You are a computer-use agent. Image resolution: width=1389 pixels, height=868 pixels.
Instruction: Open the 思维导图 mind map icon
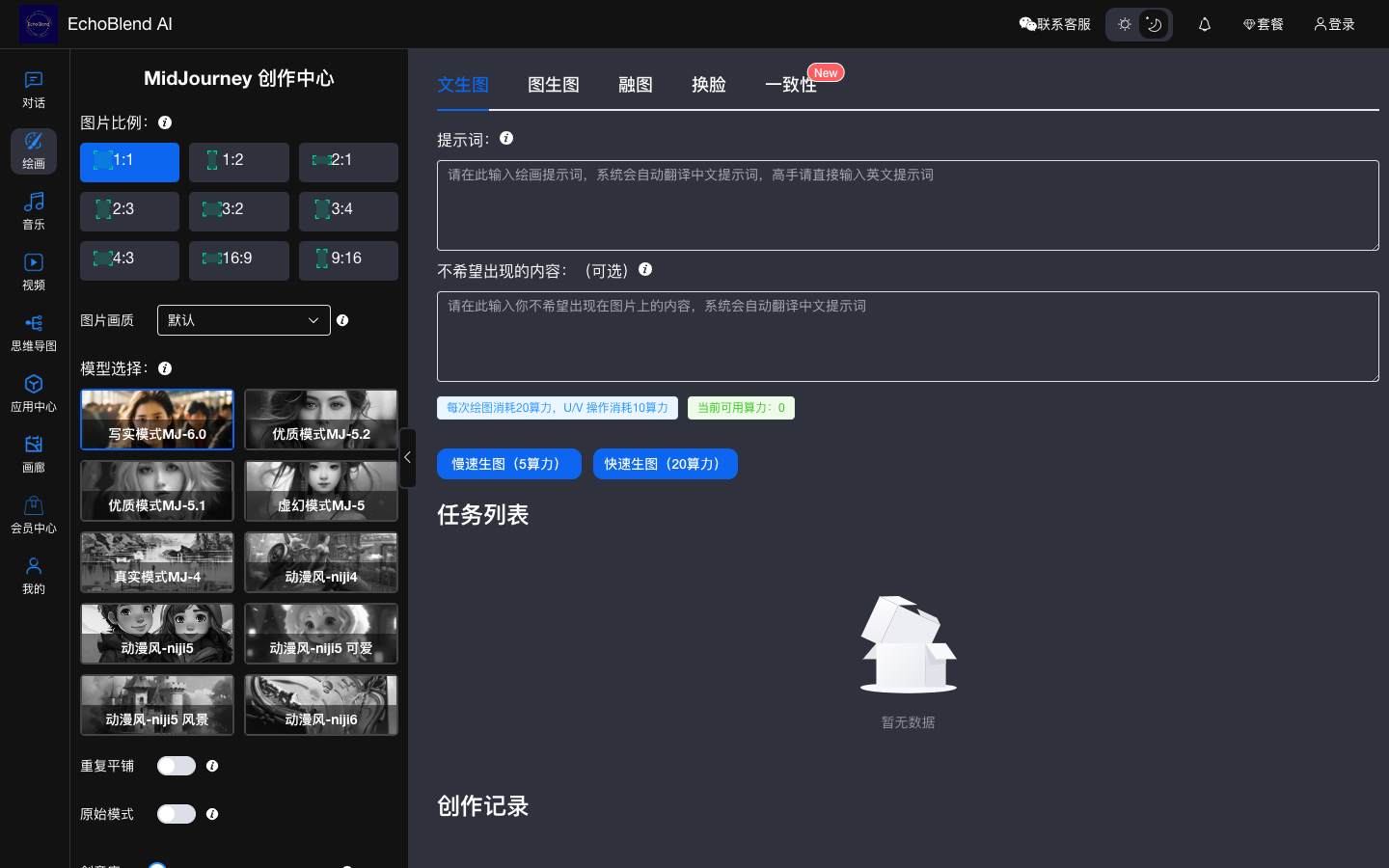coord(34,333)
